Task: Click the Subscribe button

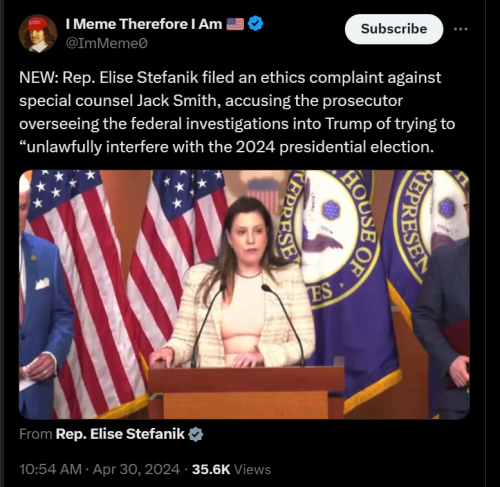Action: 394,29
